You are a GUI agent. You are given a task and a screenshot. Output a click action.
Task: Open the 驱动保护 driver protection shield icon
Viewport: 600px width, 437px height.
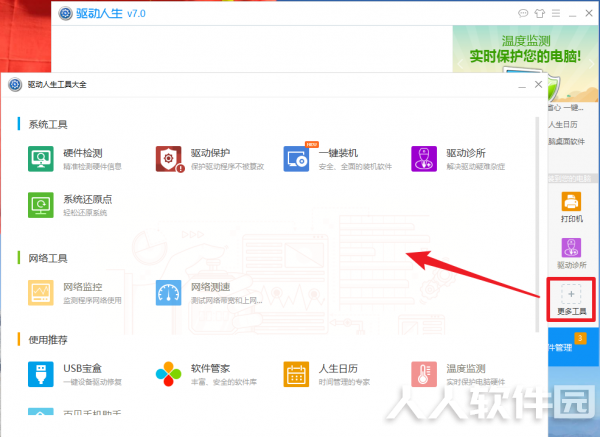click(x=169, y=159)
